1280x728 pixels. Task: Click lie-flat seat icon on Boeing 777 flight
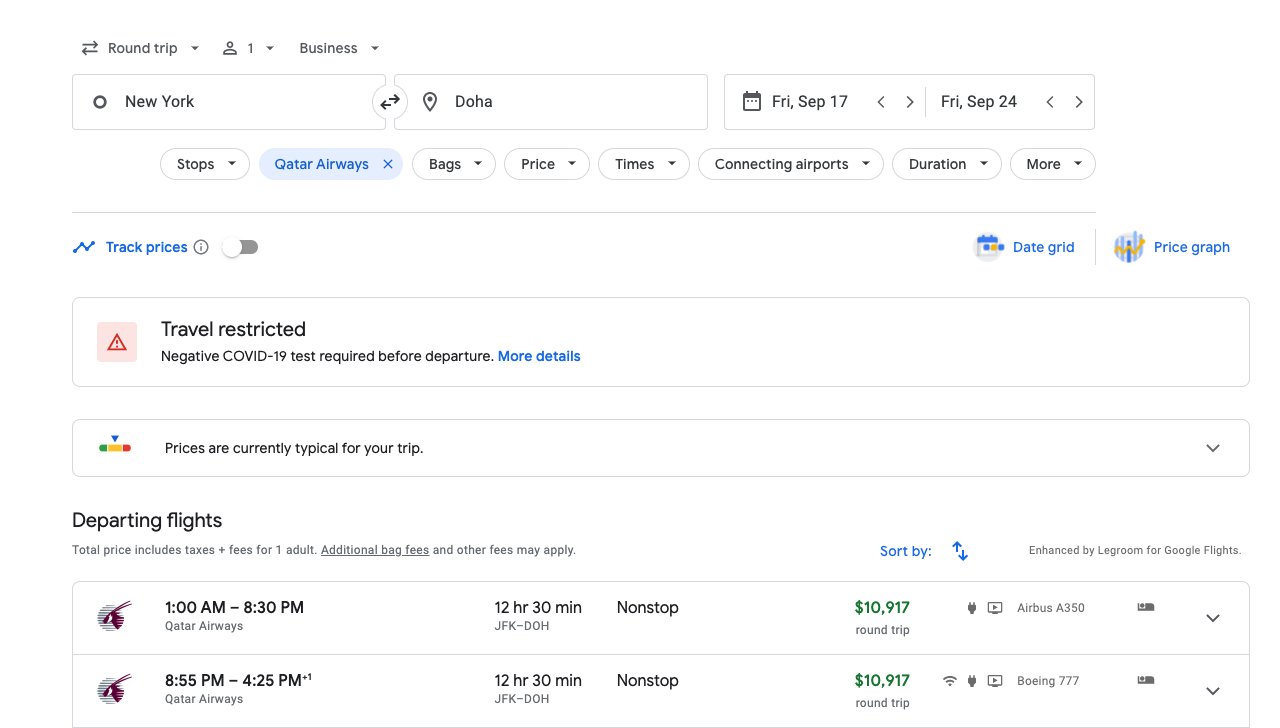pos(1146,680)
